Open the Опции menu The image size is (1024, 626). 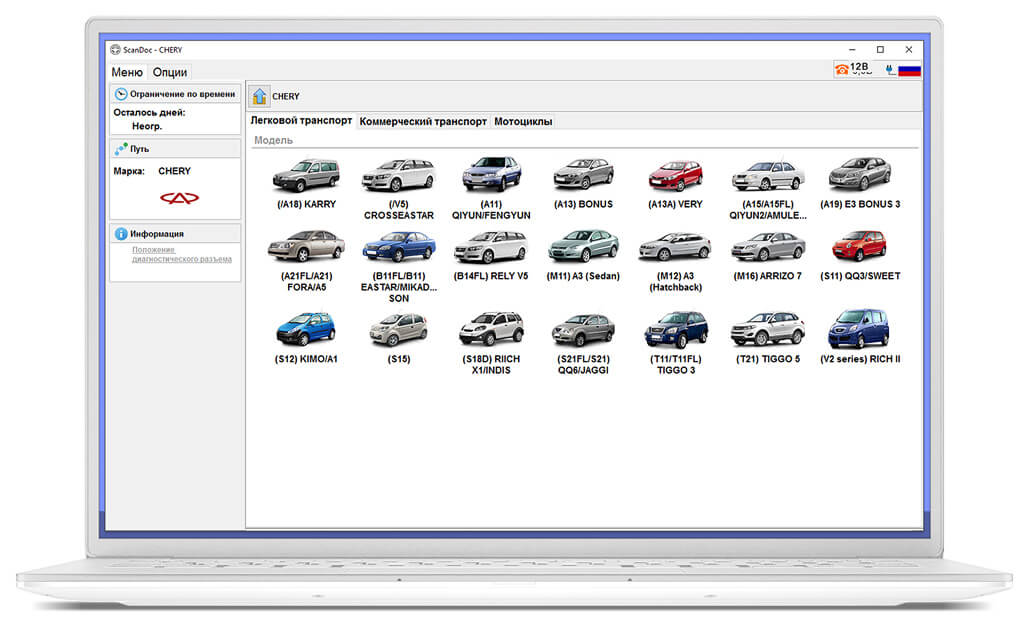[170, 72]
